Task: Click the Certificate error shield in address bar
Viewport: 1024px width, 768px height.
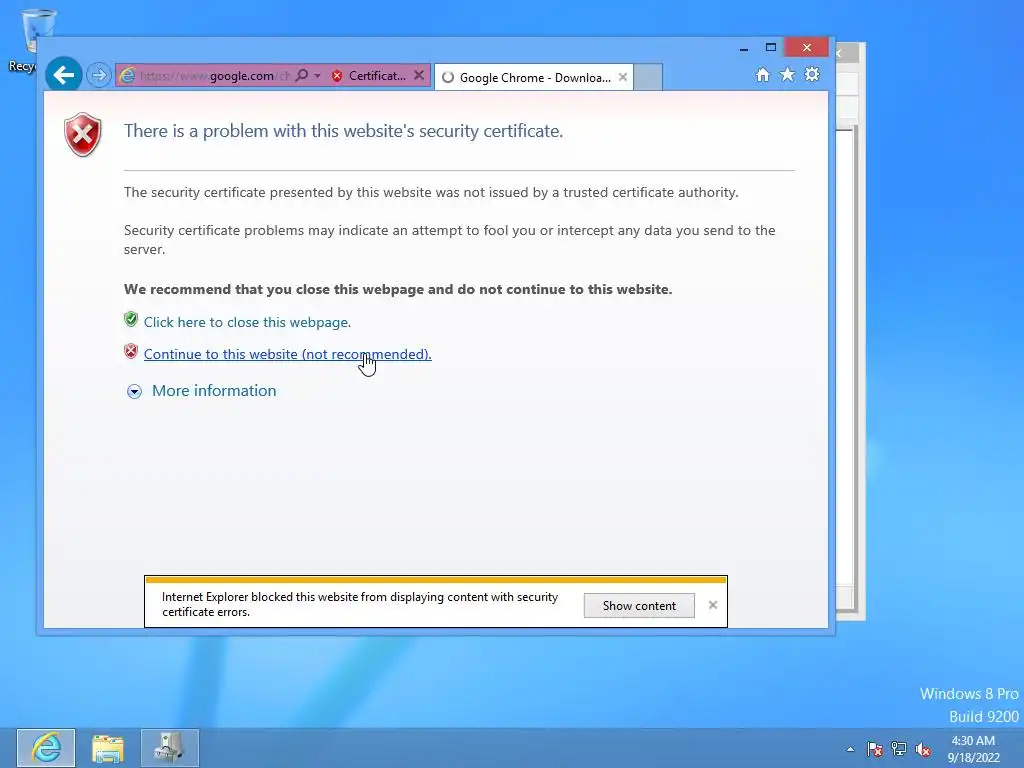Action: tap(337, 76)
